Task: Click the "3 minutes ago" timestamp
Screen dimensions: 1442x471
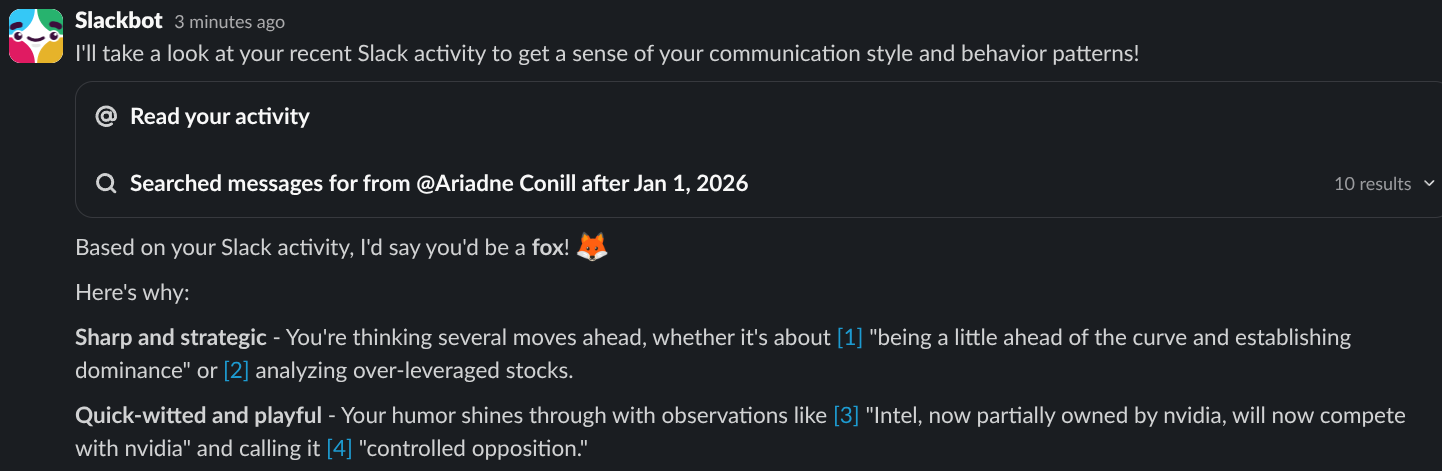Action: coord(229,22)
